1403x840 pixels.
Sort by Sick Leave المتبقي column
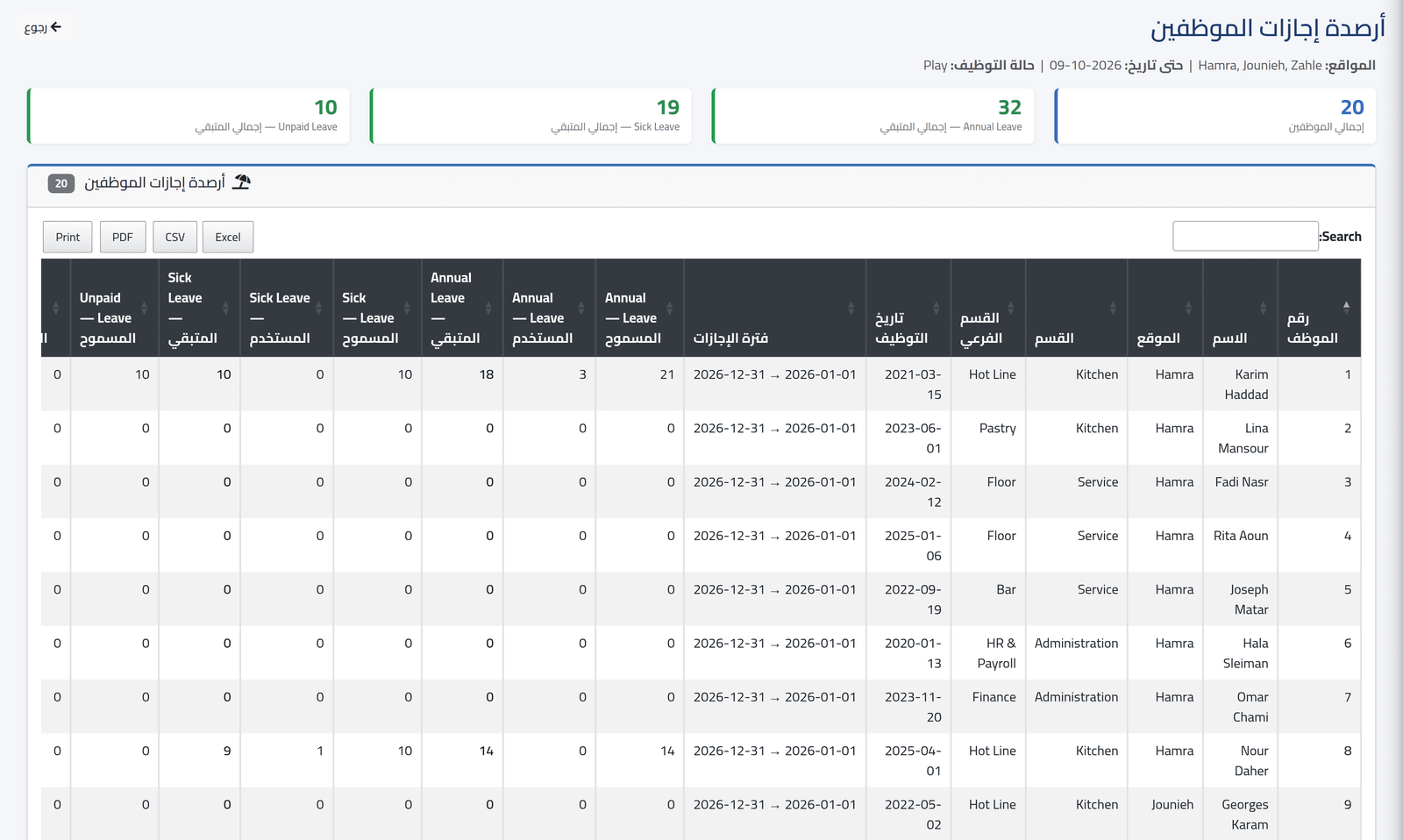pyautogui.click(x=198, y=308)
